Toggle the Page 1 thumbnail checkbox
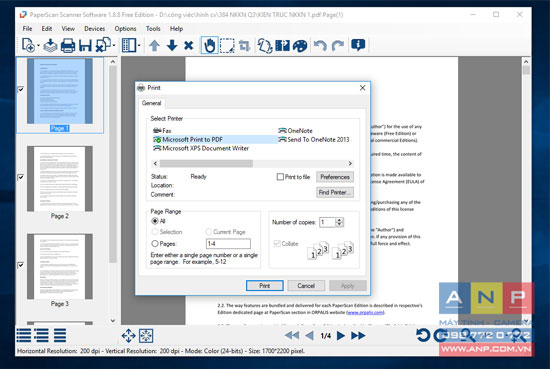 tap(21, 89)
